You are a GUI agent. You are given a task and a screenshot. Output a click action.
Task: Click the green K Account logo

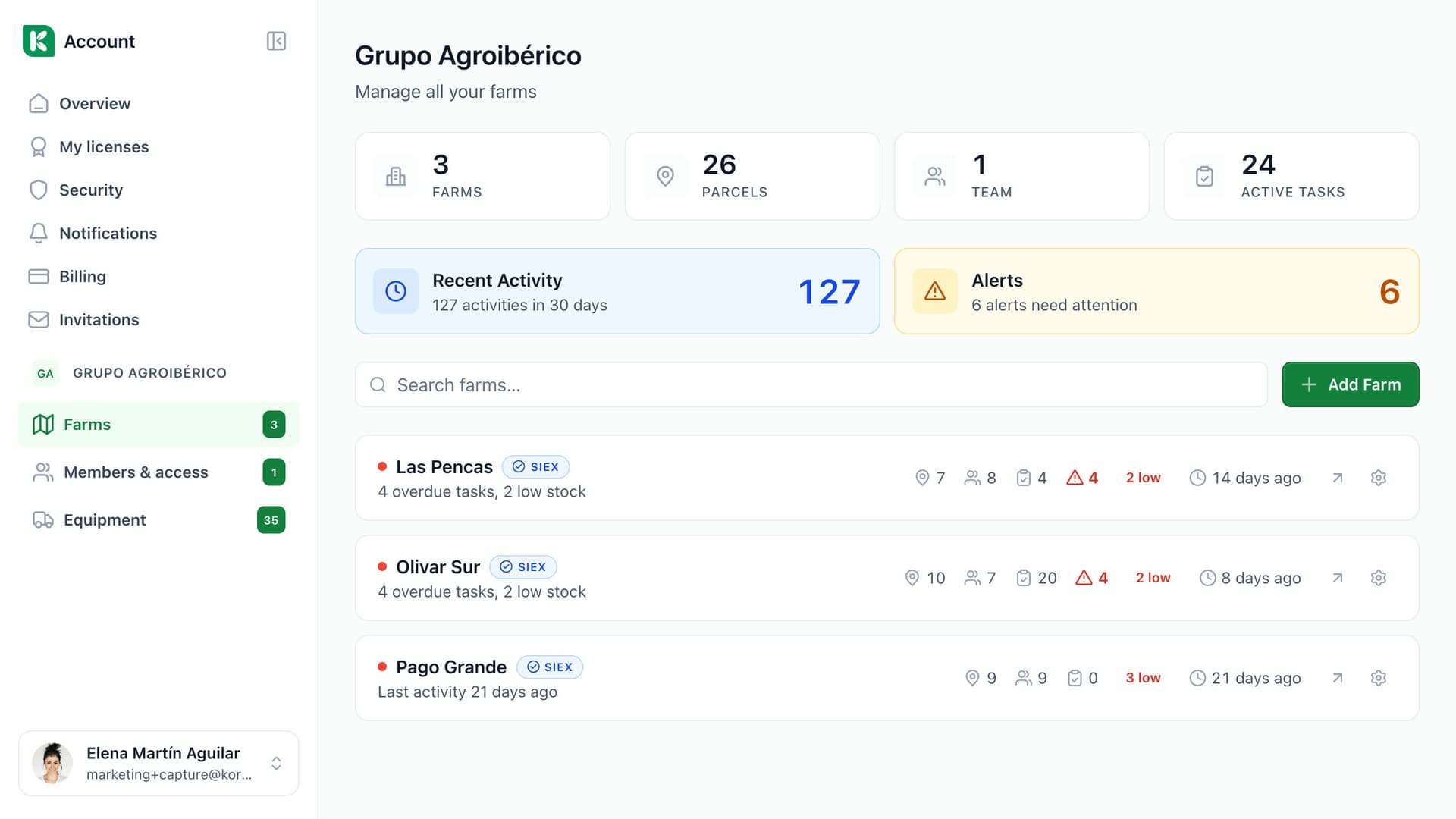point(39,41)
